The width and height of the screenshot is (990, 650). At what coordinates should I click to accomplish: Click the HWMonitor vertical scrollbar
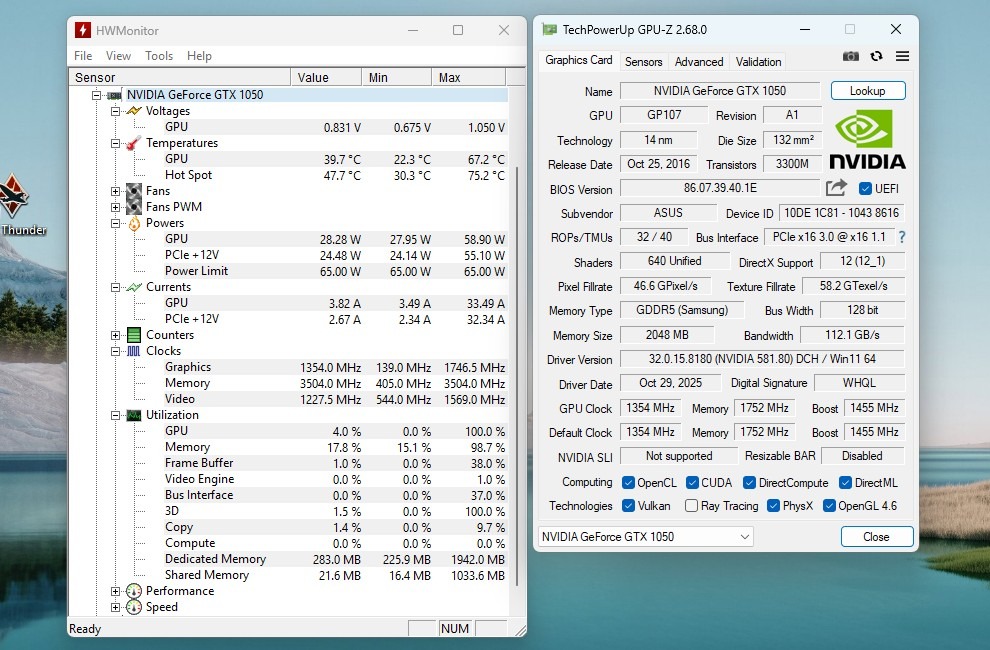518,376
